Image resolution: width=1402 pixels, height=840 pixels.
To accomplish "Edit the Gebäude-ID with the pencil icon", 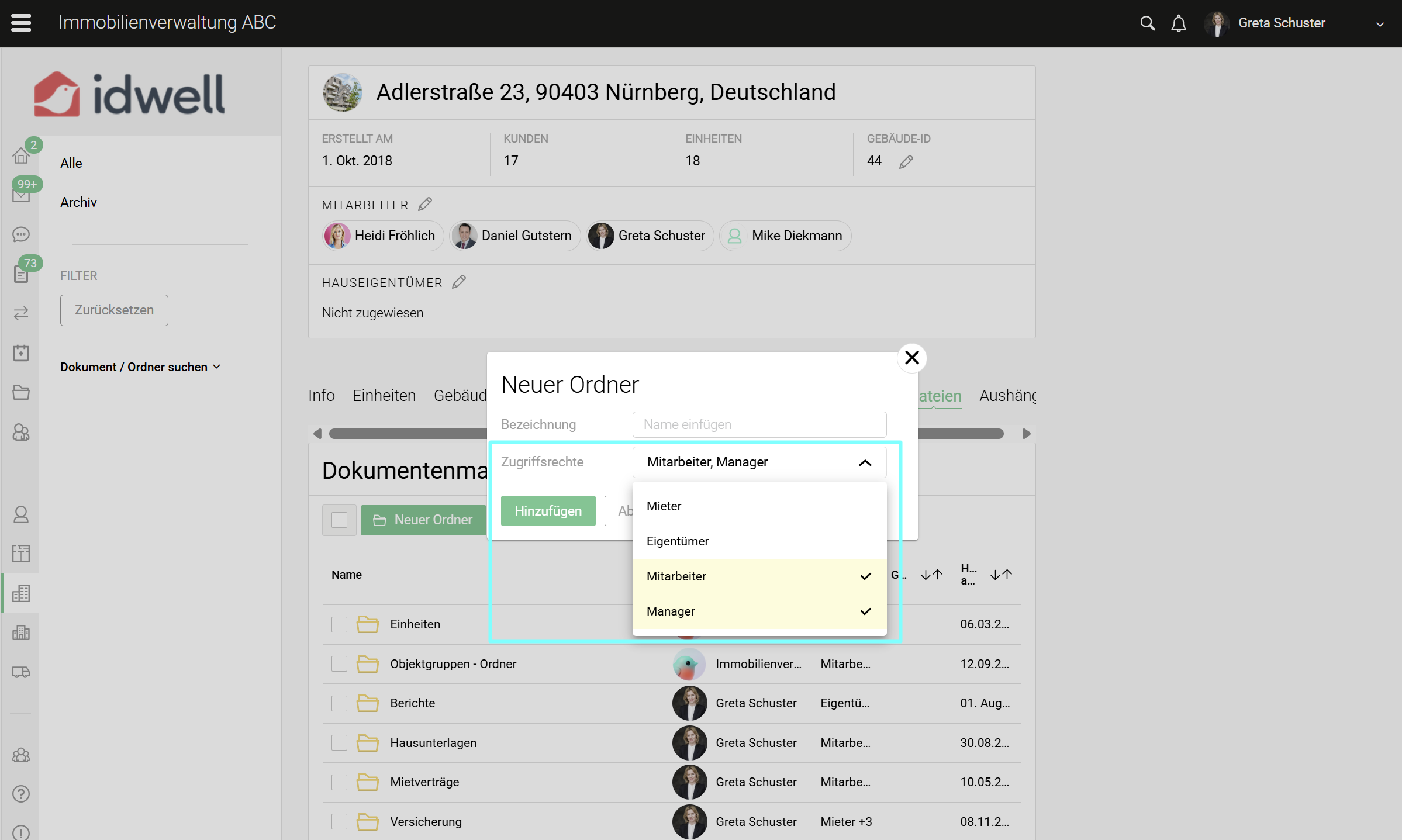I will pos(906,161).
